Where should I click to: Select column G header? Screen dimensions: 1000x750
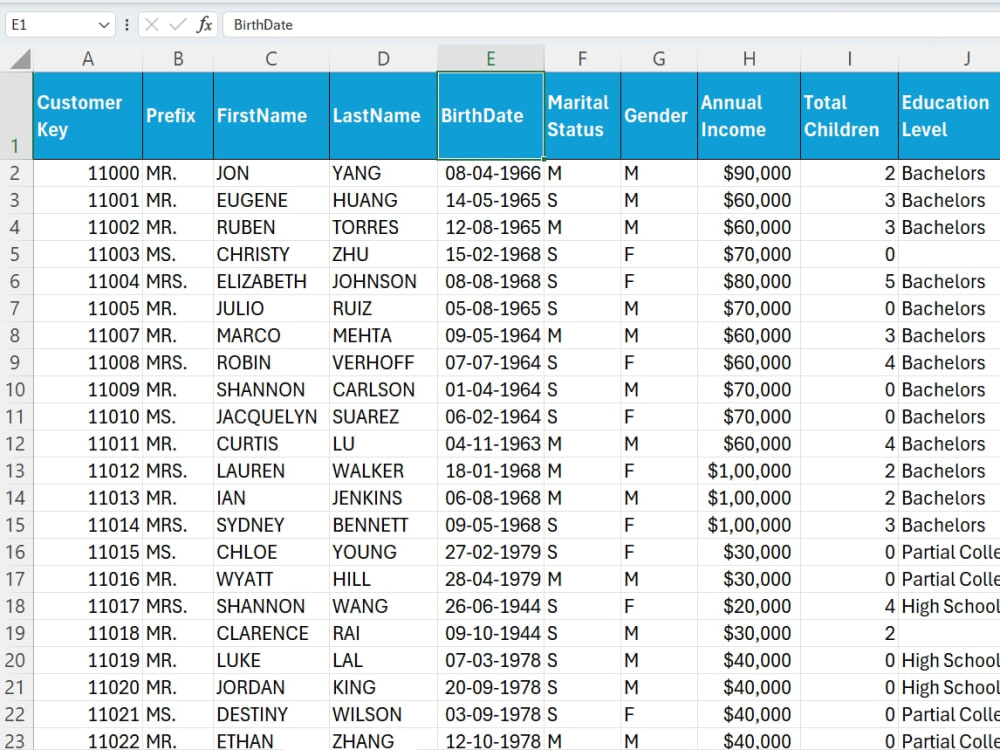coord(659,59)
